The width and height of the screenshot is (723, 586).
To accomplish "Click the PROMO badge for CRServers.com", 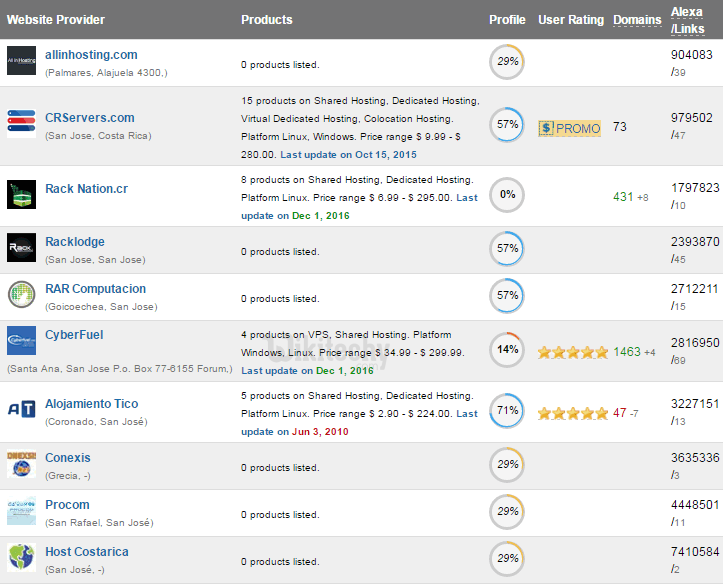I will 570,128.
